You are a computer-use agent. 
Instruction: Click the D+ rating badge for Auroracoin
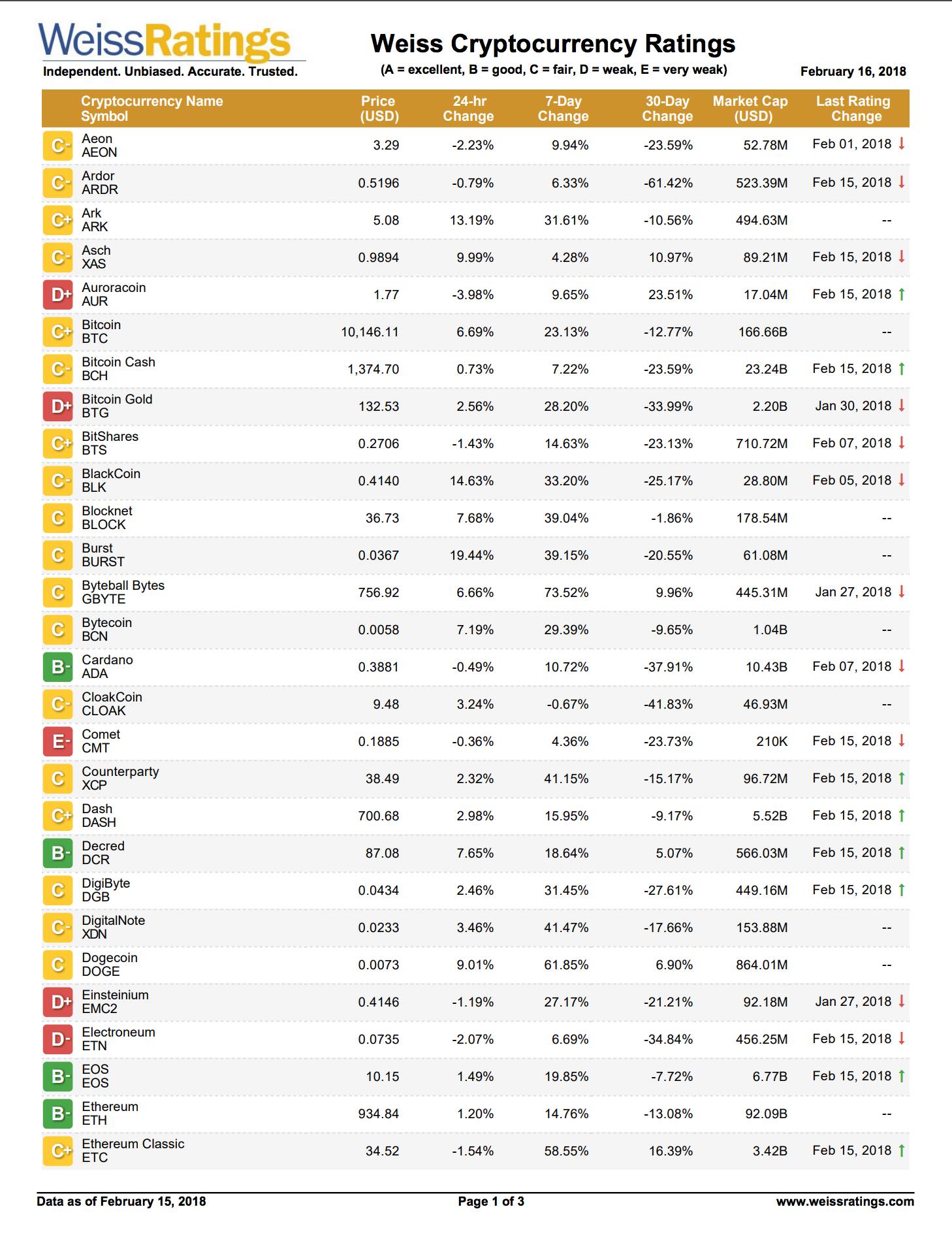pyautogui.click(x=57, y=295)
